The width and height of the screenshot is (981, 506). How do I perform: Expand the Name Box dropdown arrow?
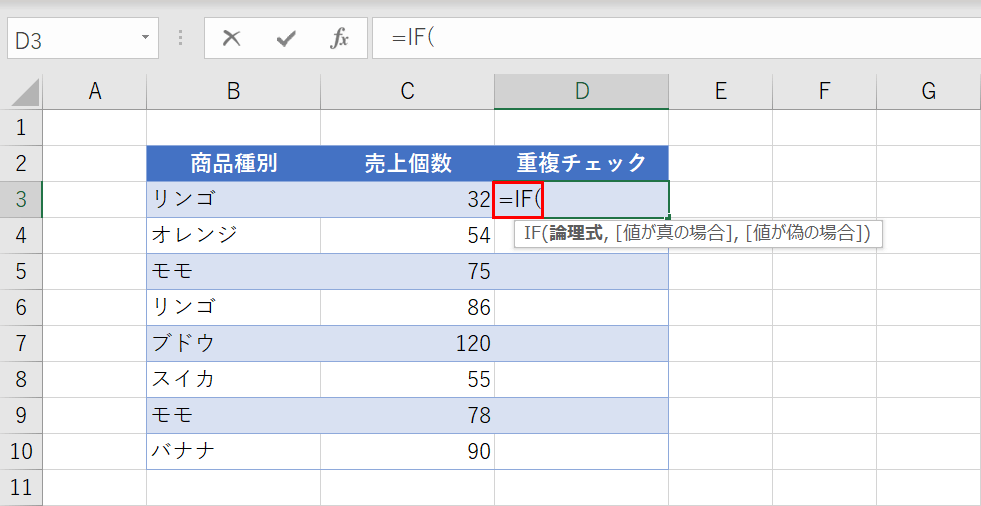(x=146, y=38)
